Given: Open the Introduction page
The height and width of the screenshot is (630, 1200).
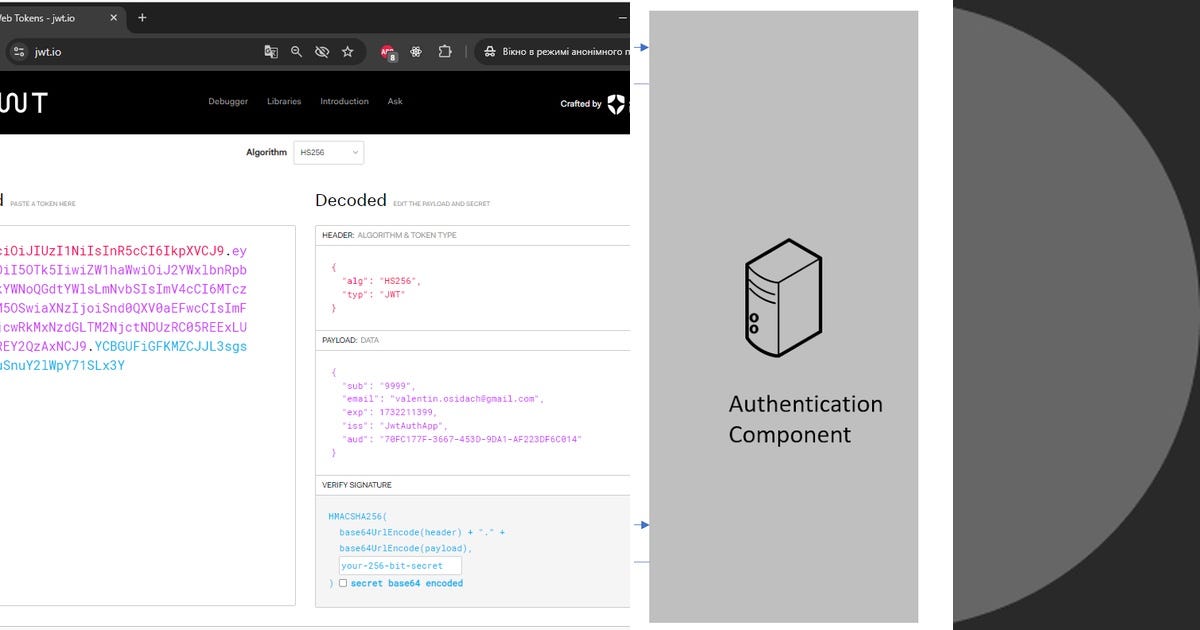Looking at the screenshot, I should point(344,101).
